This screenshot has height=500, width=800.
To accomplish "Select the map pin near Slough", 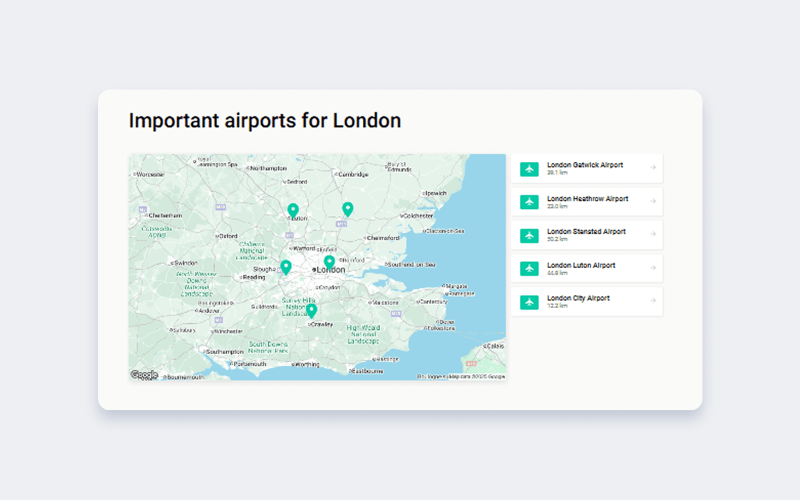I will [286, 266].
